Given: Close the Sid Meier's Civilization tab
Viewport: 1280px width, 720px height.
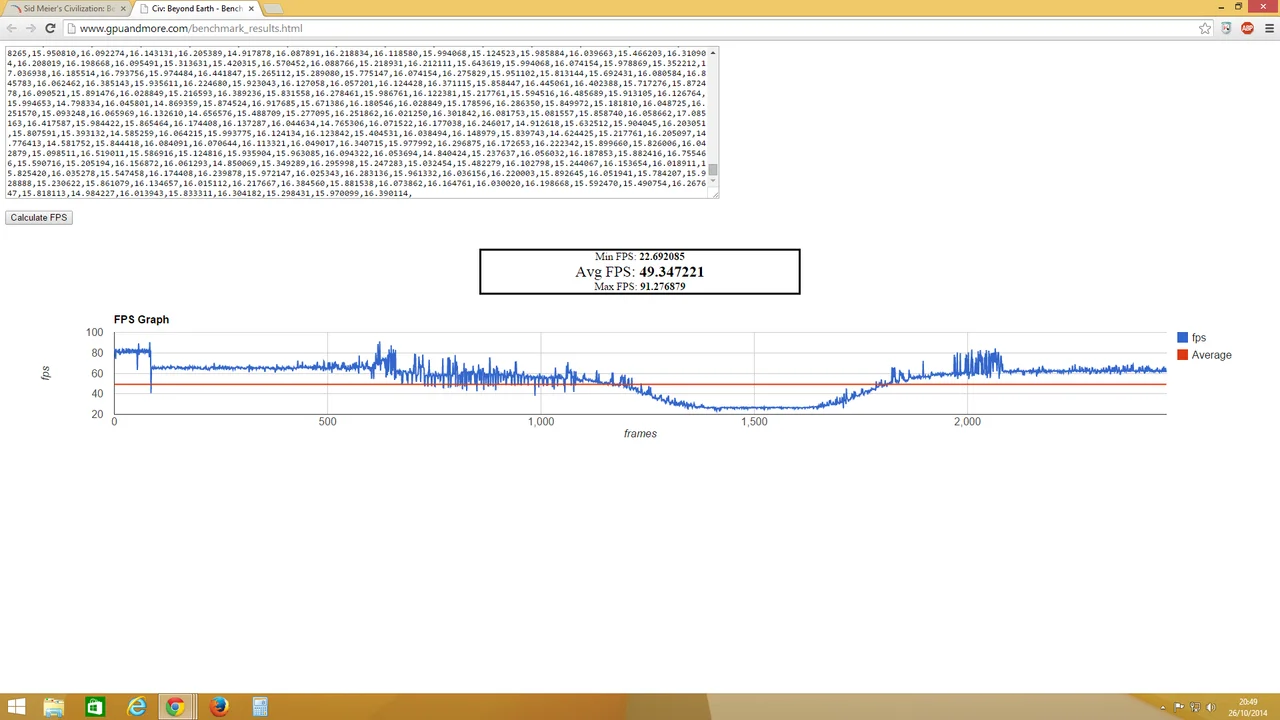Looking at the screenshot, I should pos(124,8).
